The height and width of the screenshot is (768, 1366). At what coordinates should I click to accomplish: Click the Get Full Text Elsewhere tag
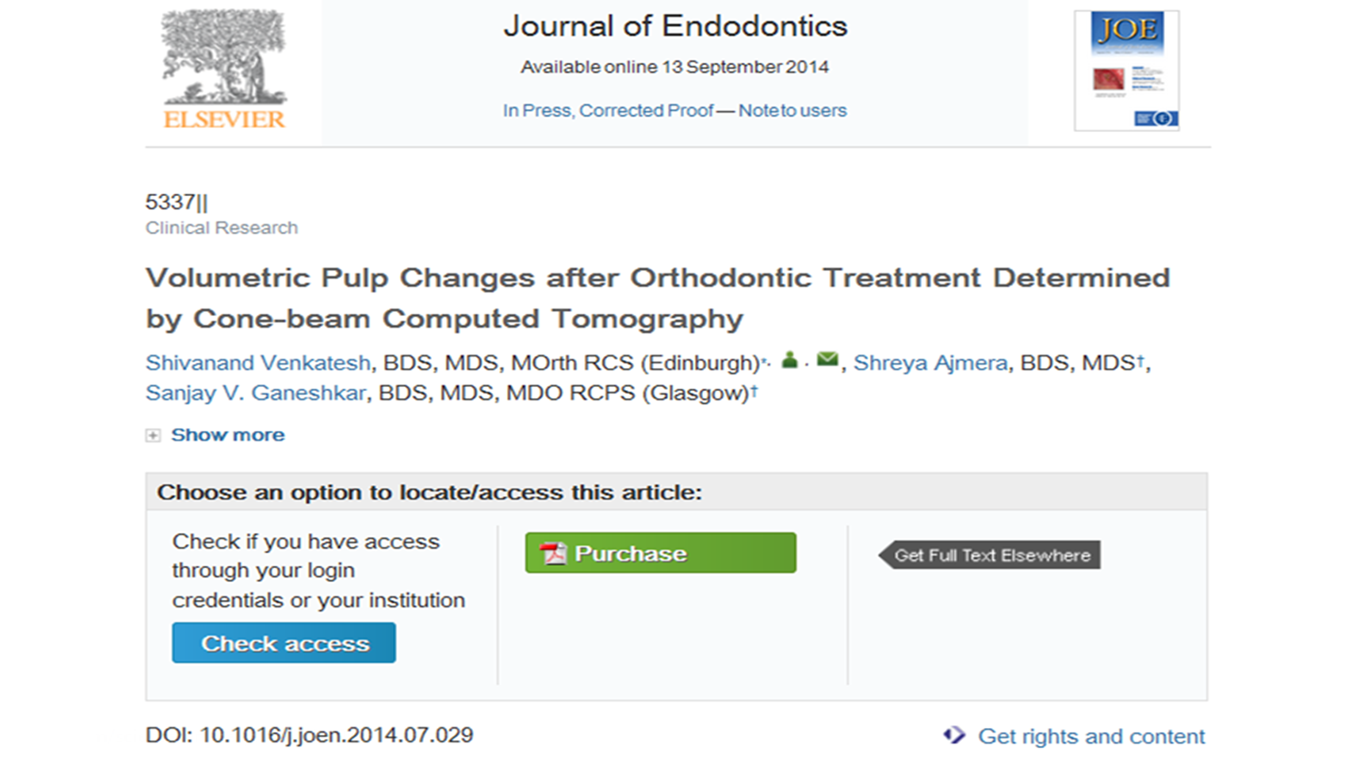[990, 555]
